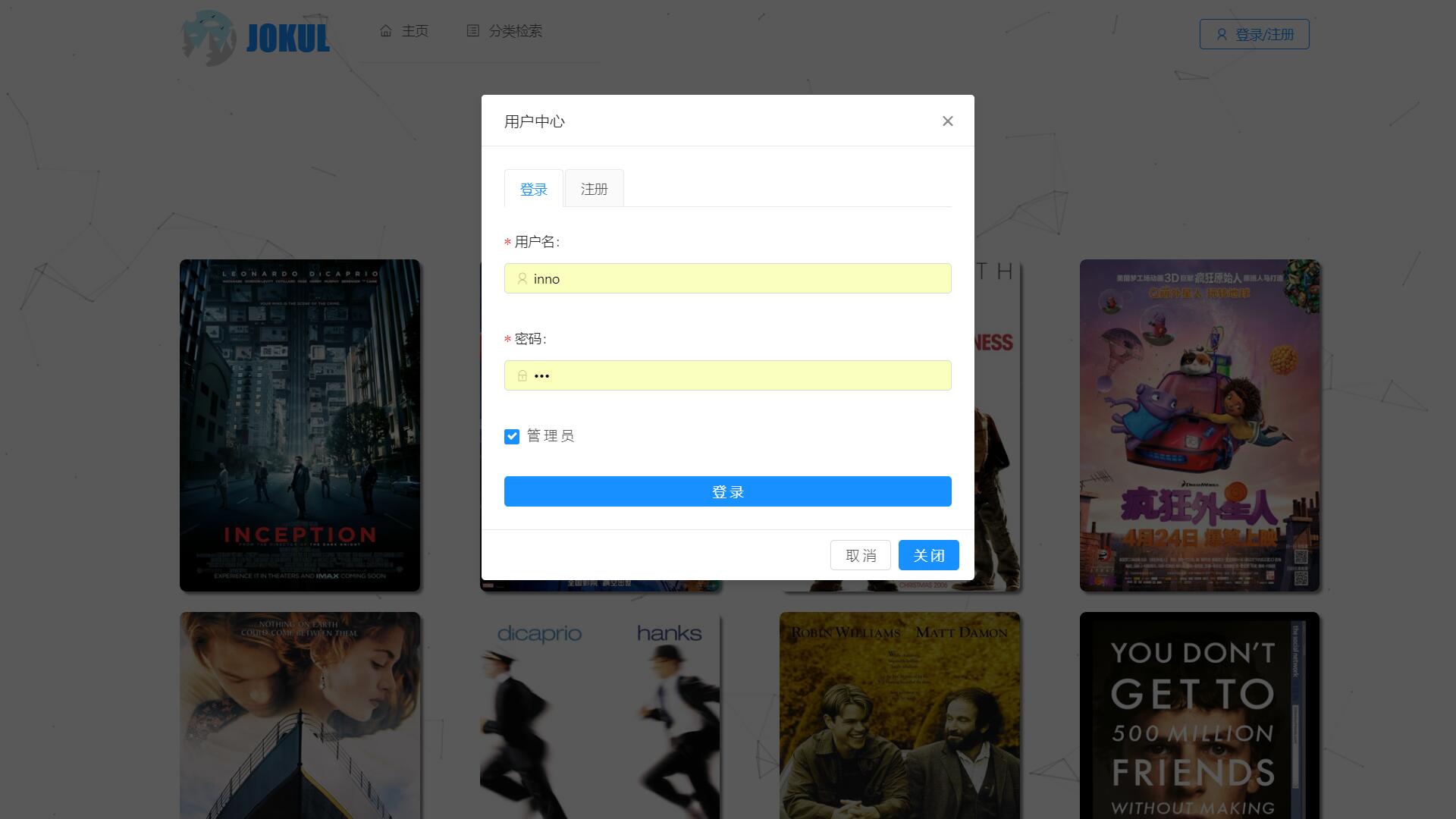The image size is (1456, 819).
Task: Select the 登录 tab
Action: click(x=533, y=189)
